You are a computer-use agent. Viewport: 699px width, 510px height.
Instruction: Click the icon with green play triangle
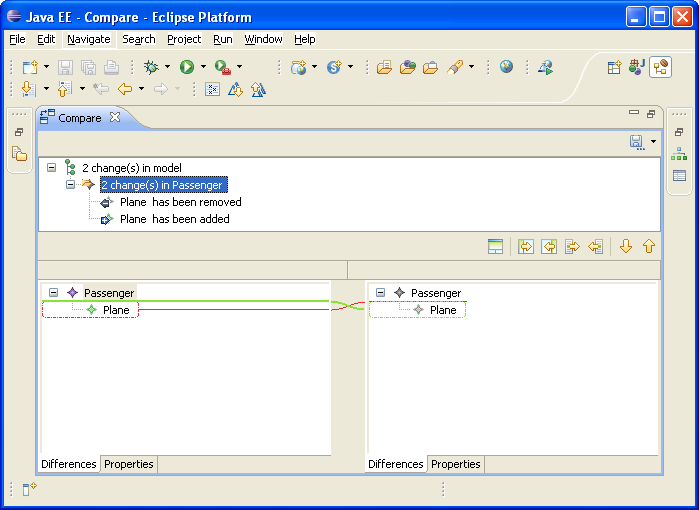(x=546, y=67)
